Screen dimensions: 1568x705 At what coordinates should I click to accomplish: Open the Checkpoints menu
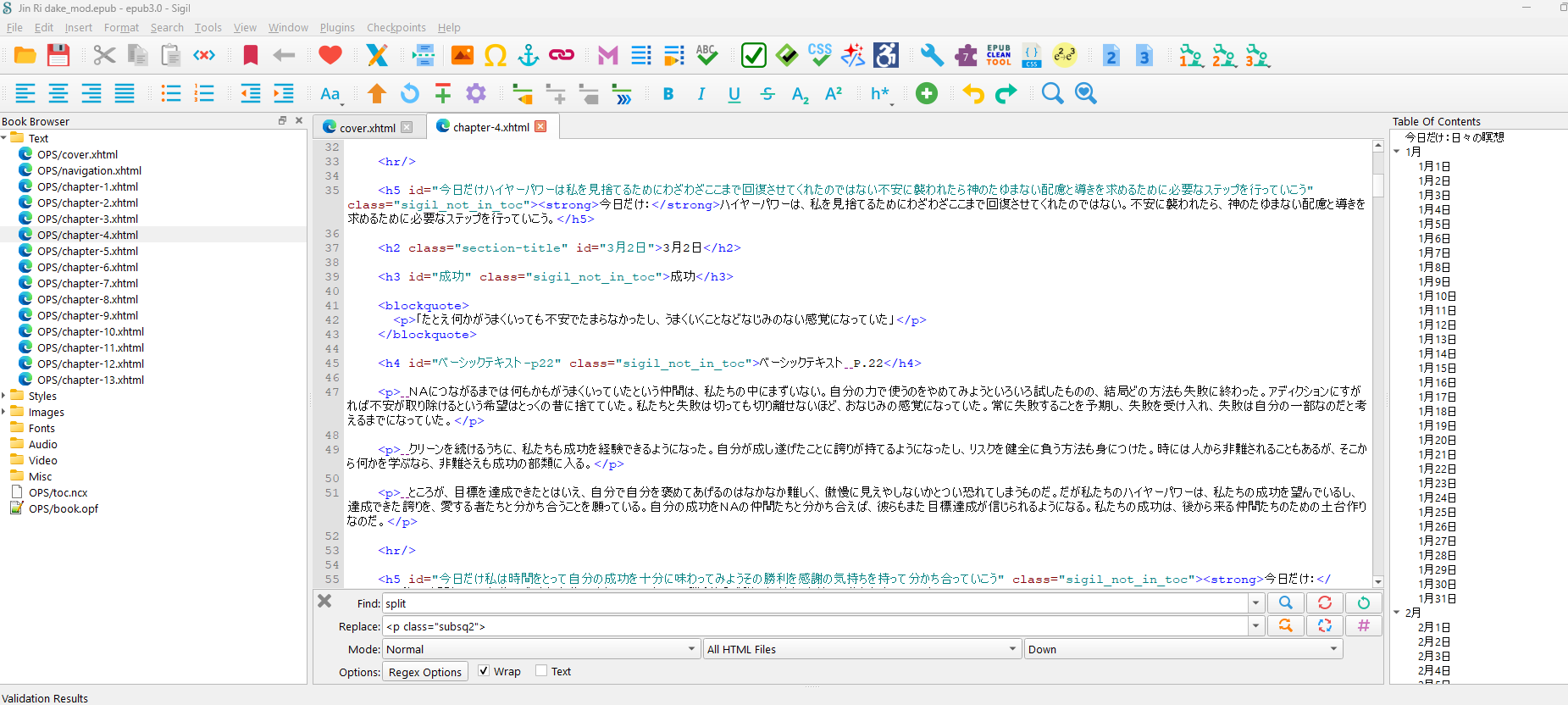396,27
